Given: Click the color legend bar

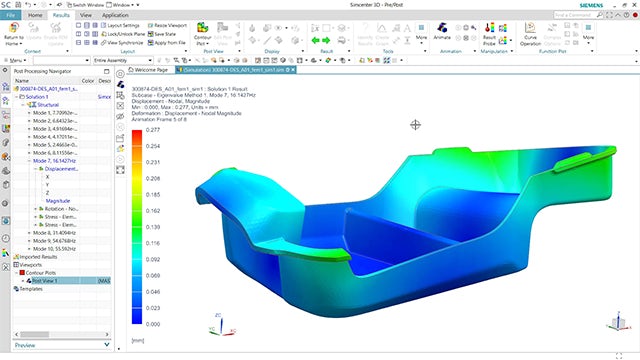Looking at the screenshot, I should click(137, 227).
